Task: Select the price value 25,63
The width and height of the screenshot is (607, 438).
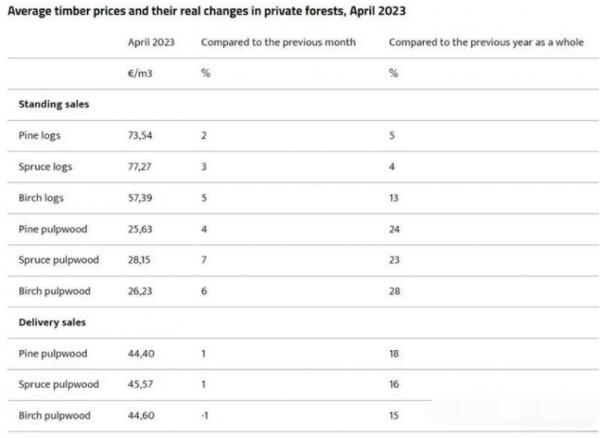Action: pos(143,229)
